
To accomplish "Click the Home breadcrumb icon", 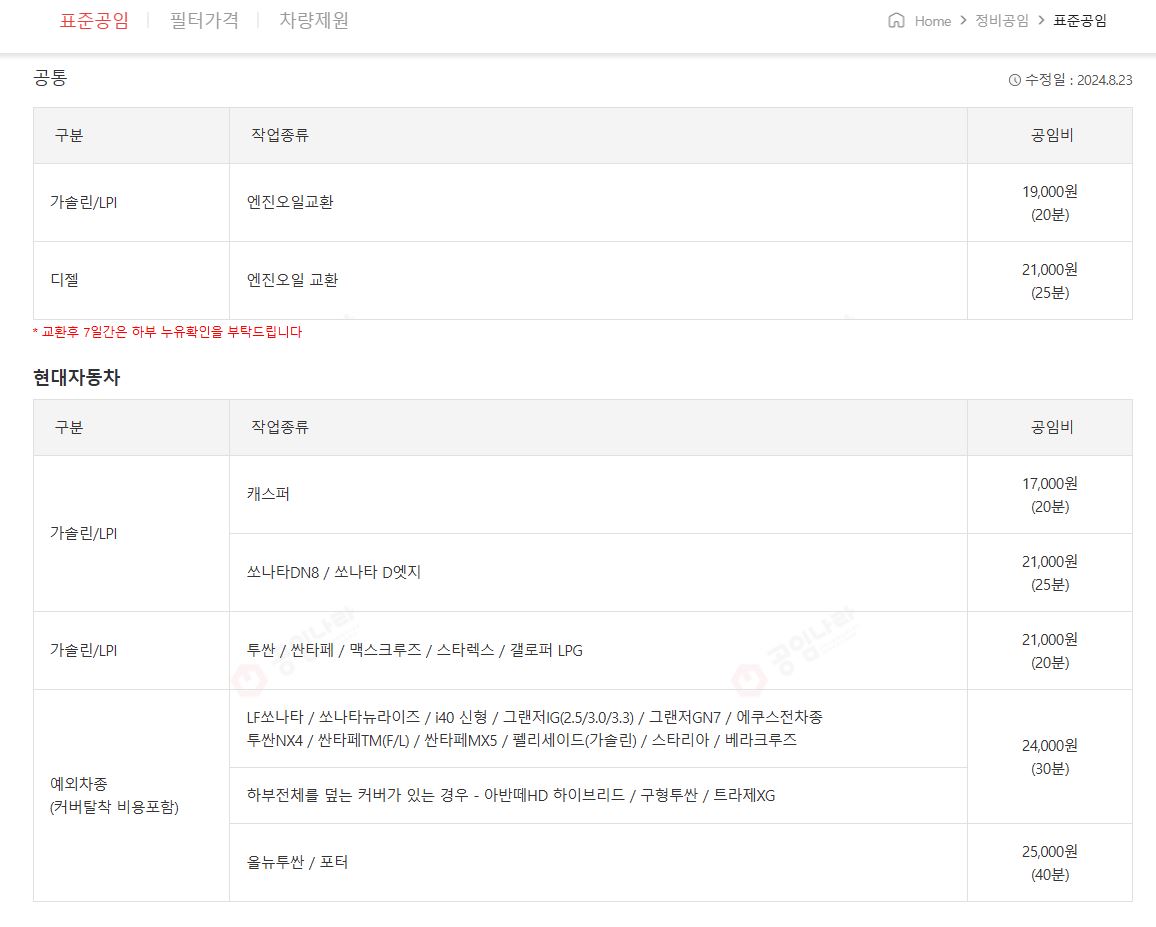I will point(896,21).
